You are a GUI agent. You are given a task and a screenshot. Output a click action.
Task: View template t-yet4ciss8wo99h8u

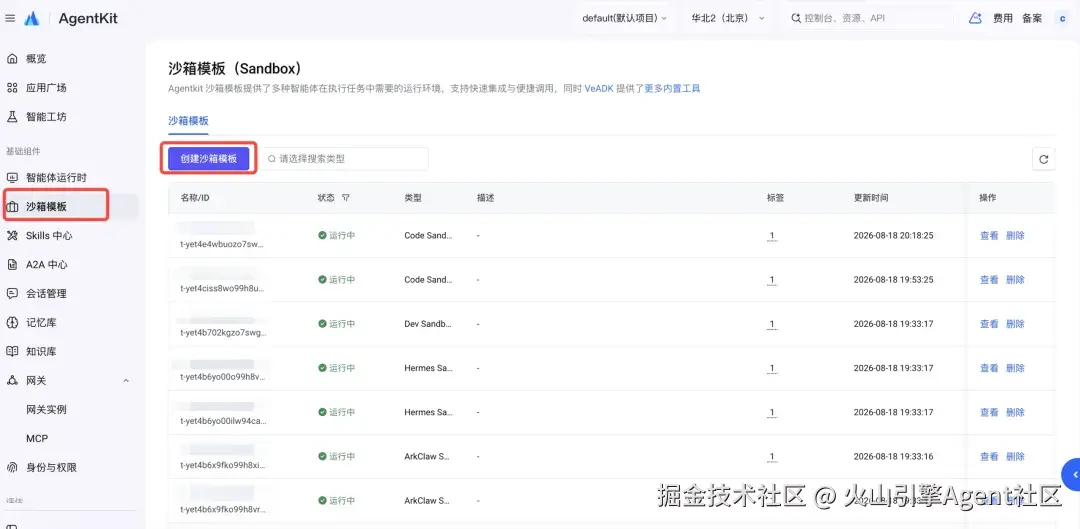point(989,280)
